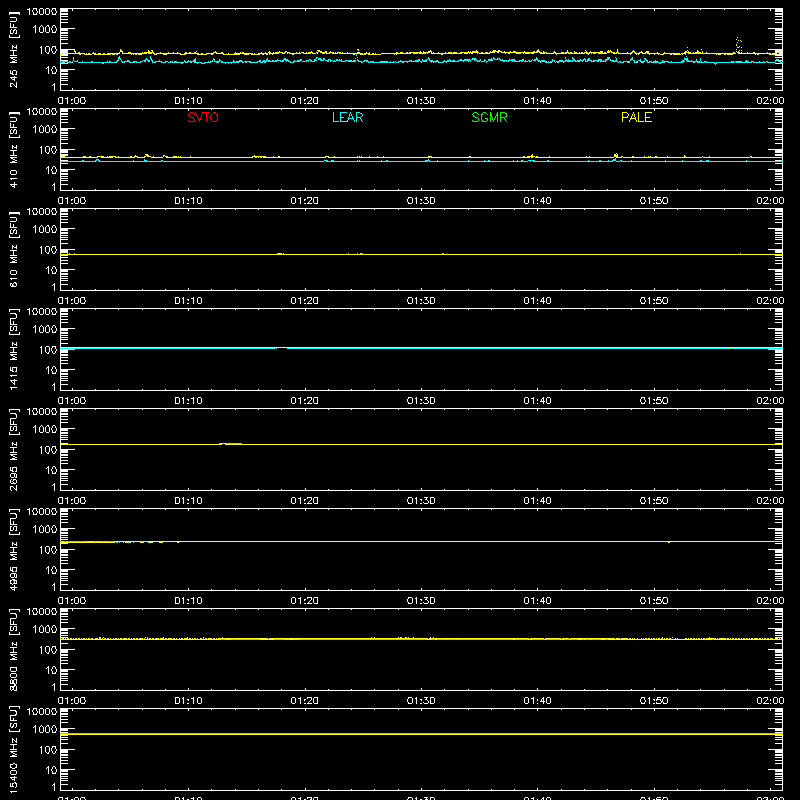800x800 pixels.
Task: Click the green SGMR station label
Action: tap(489, 117)
